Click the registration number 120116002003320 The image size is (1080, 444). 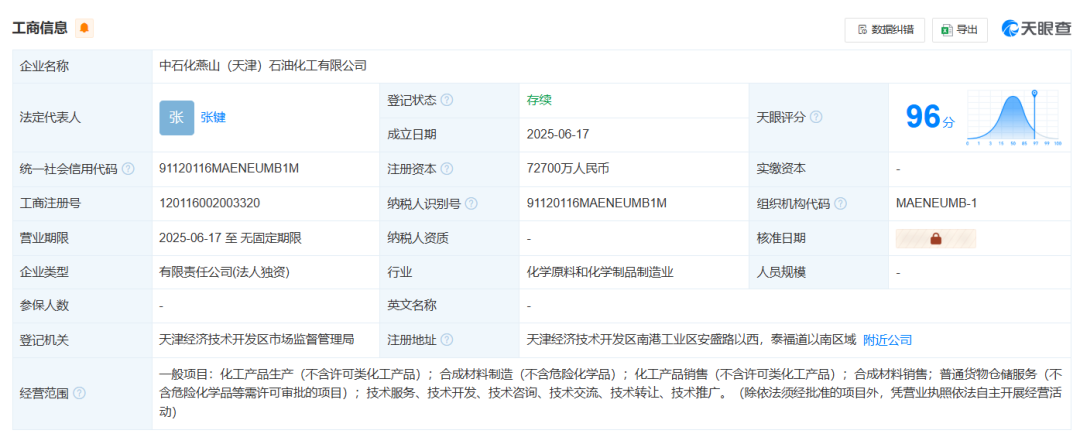pos(209,203)
